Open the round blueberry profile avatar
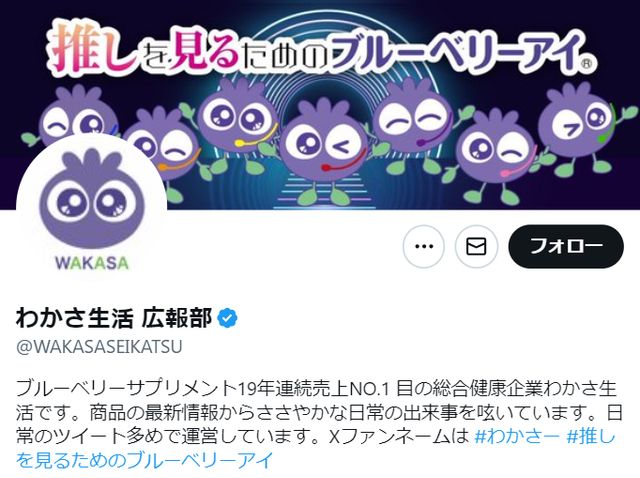The height and width of the screenshot is (478, 640). coord(91,210)
